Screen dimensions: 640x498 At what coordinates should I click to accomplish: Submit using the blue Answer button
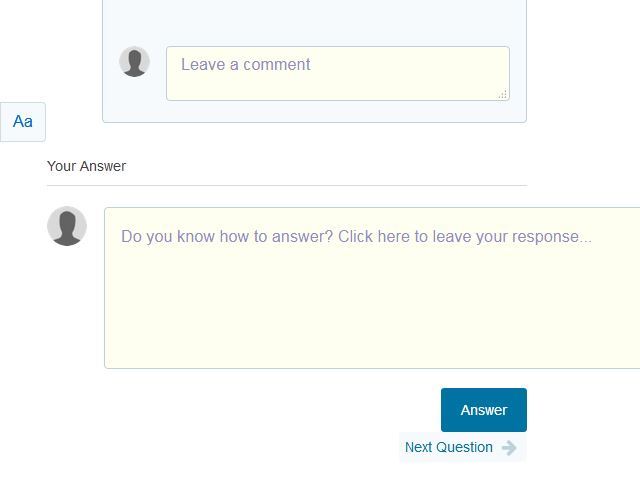(484, 410)
